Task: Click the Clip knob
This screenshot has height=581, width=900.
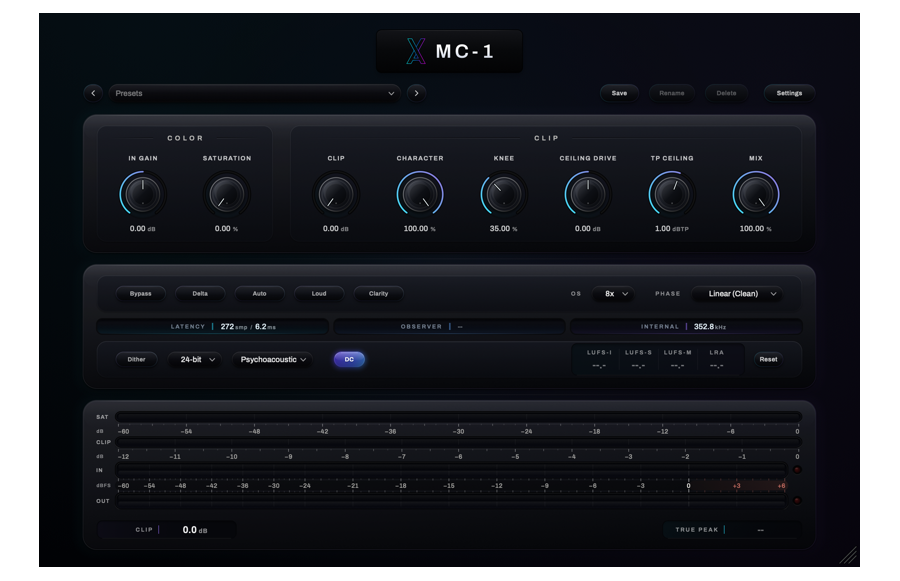Action: pos(336,194)
